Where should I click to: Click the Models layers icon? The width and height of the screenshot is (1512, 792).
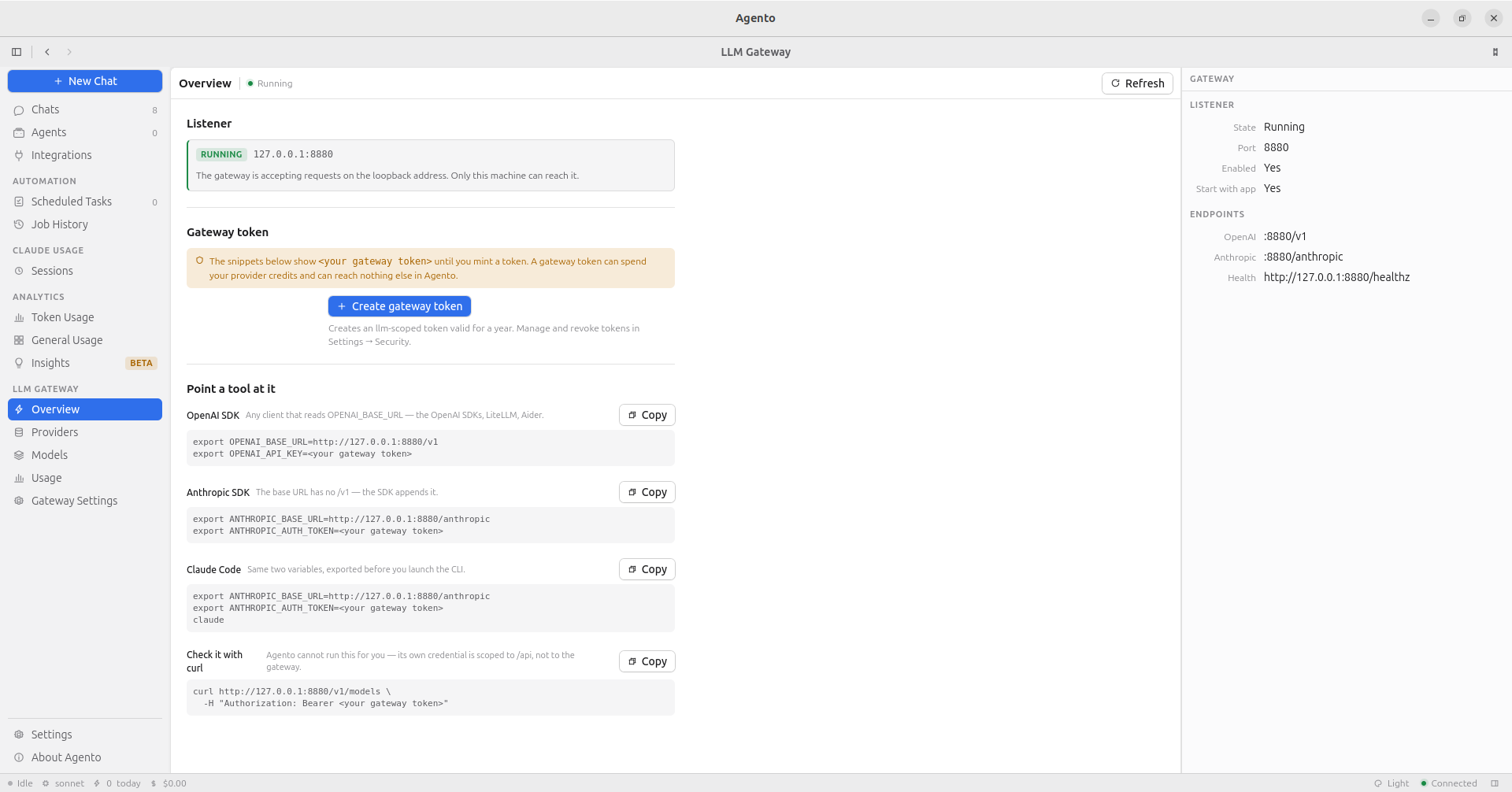click(x=19, y=455)
